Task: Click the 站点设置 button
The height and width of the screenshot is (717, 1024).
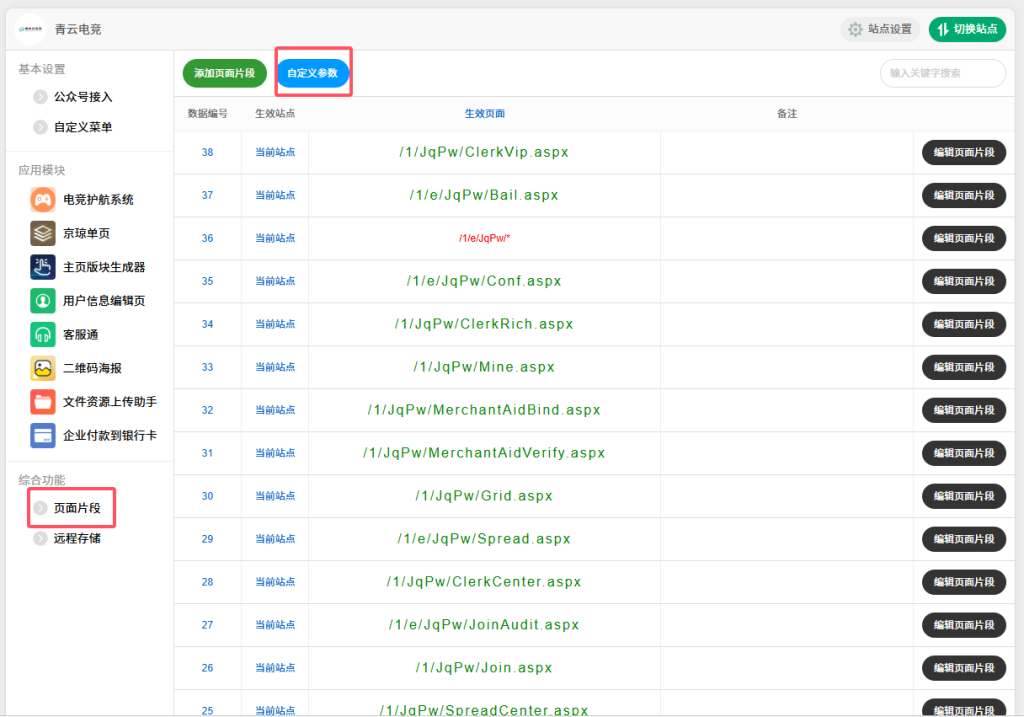Action: coord(880,29)
